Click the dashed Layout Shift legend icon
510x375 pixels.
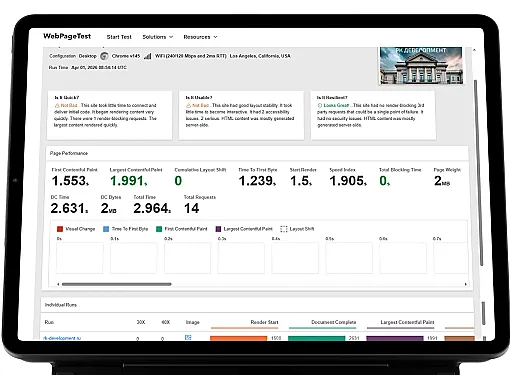(x=284, y=229)
